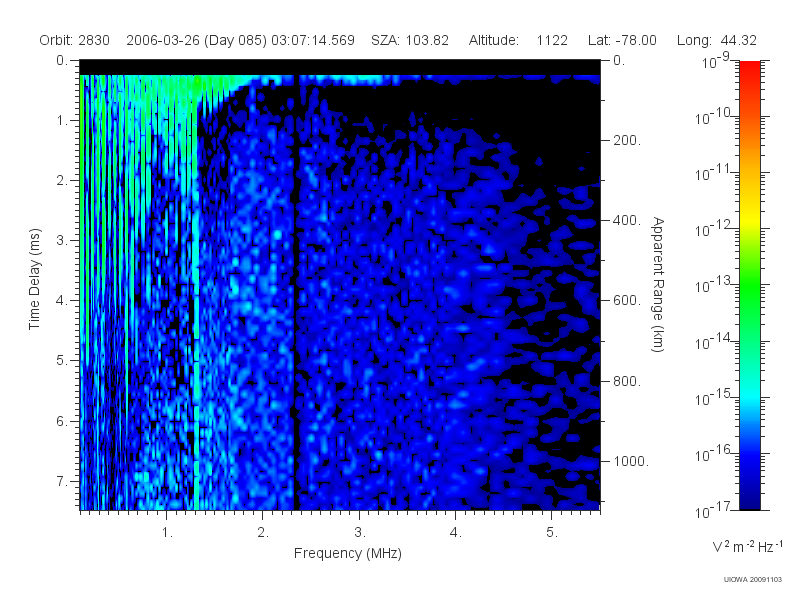Click the 'Time Delay (ms)' axis label

(x=34, y=279)
